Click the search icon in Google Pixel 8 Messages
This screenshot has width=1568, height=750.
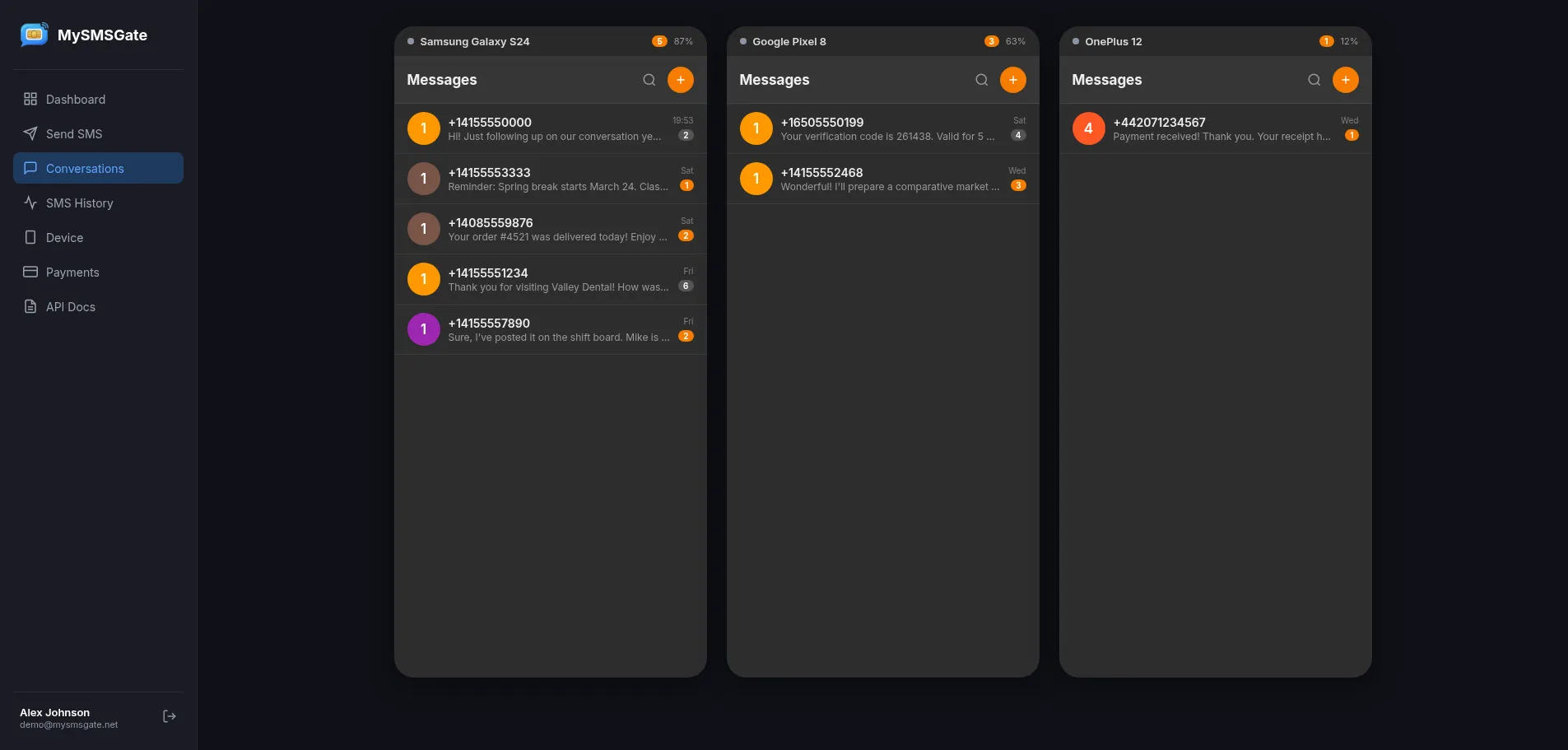(981, 80)
